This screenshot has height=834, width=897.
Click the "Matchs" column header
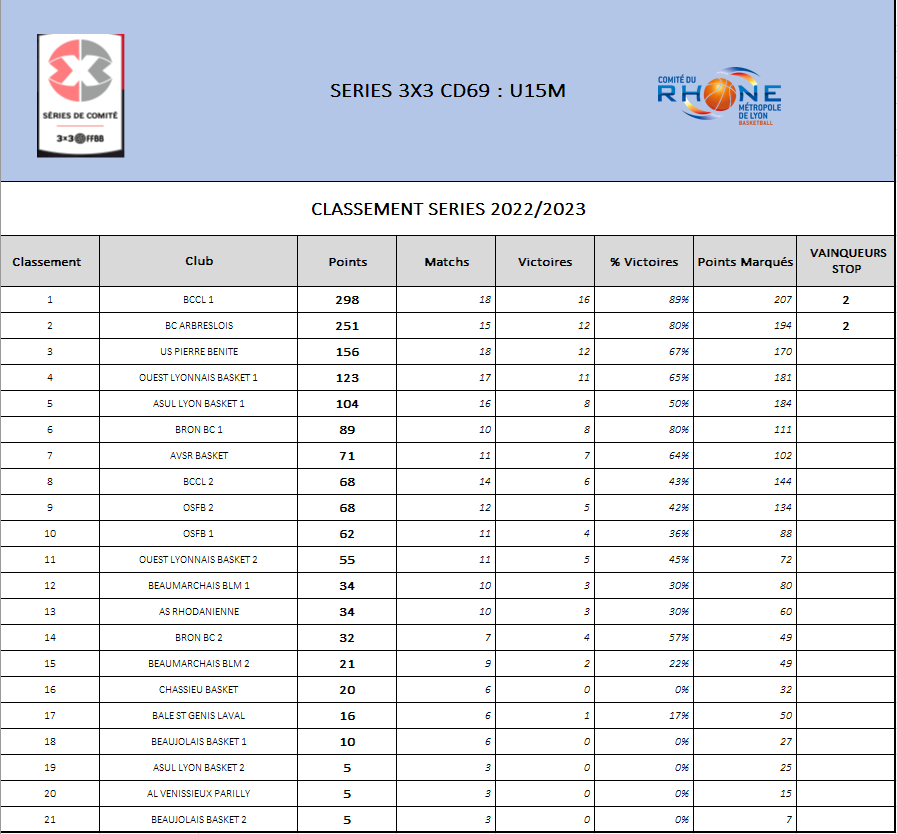[x=447, y=262]
